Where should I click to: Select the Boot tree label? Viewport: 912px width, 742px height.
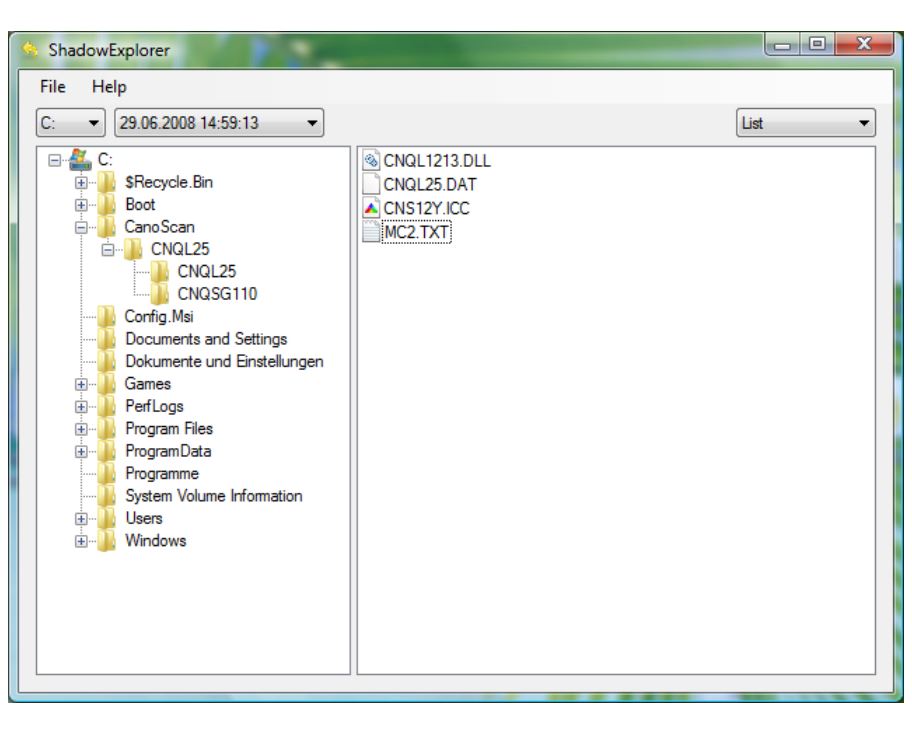click(140, 205)
